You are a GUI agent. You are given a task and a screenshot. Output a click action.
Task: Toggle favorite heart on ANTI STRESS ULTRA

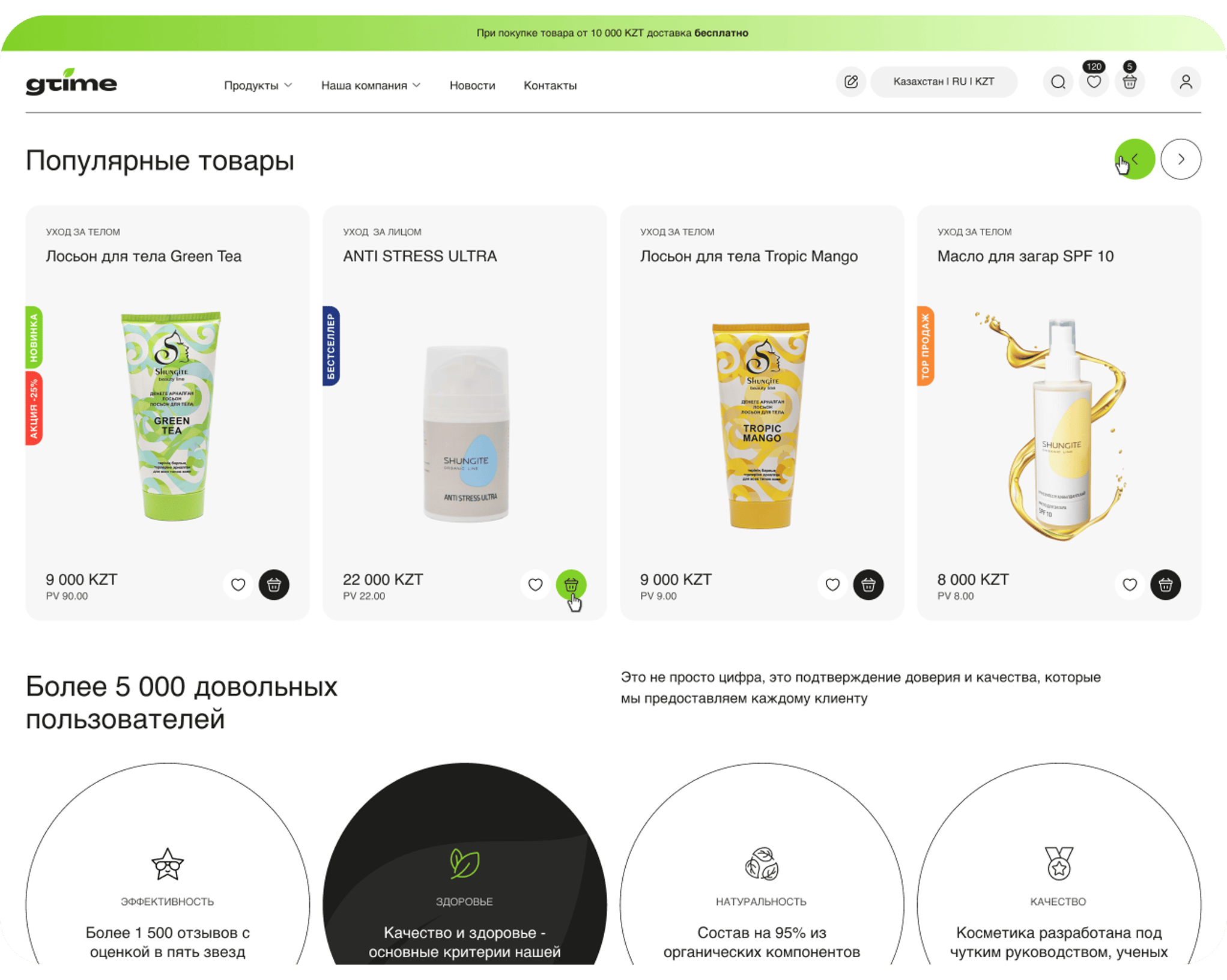pyautogui.click(x=535, y=584)
